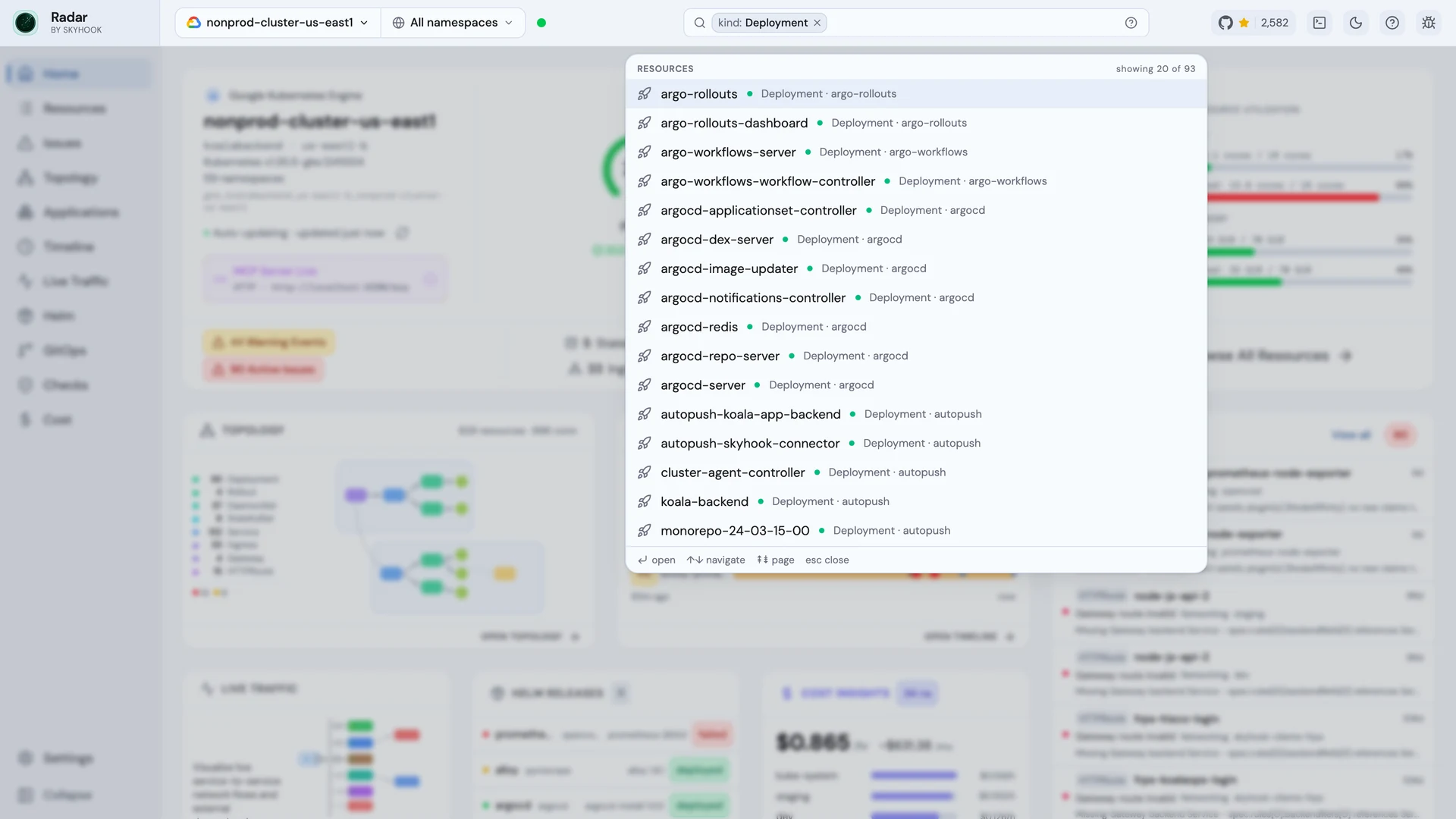Click rocket icon beside monorepo-24-03-15-00
The height and width of the screenshot is (819, 1456).
[x=644, y=531]
